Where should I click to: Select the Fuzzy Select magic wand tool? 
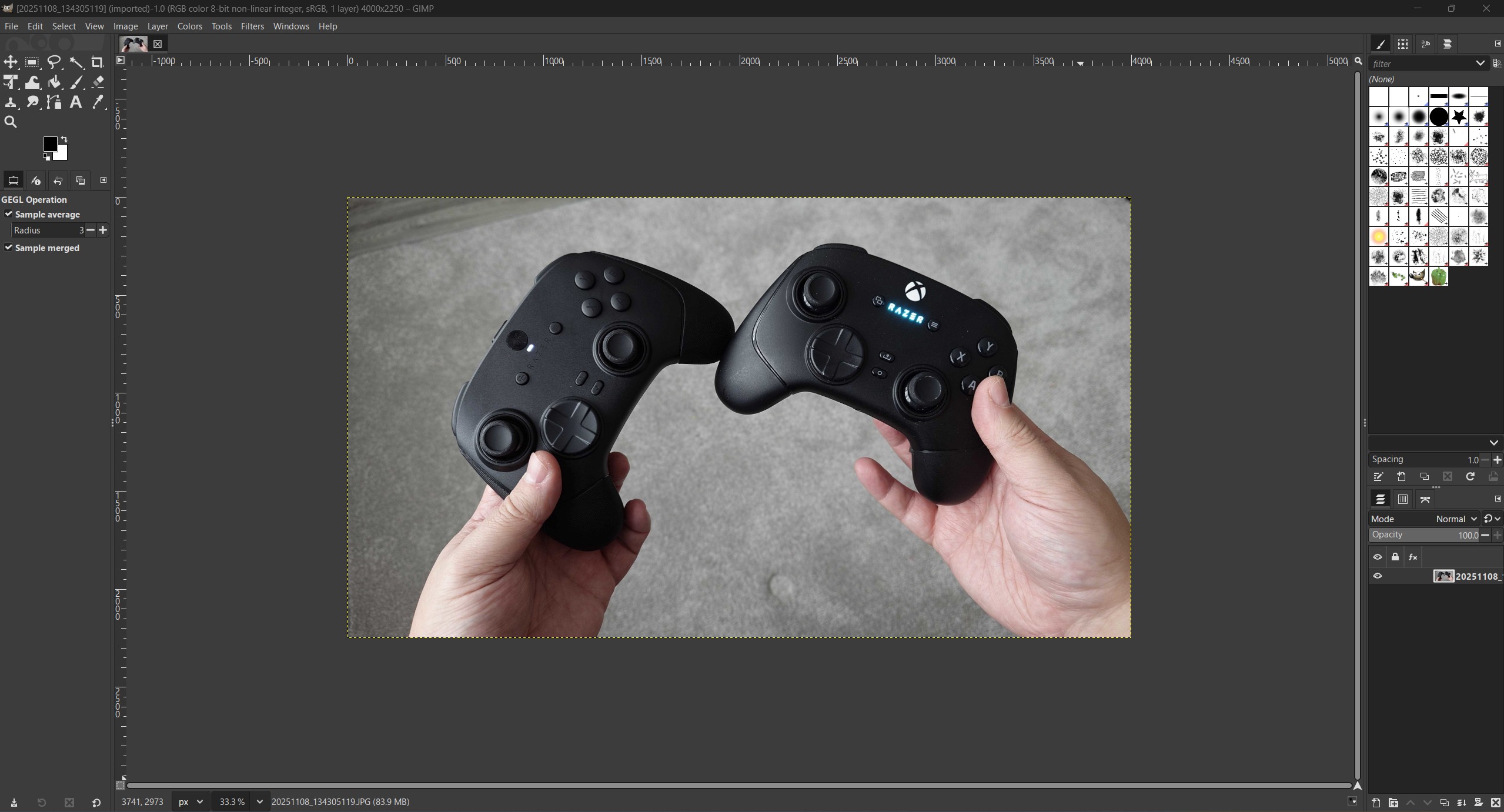point(76,62)
